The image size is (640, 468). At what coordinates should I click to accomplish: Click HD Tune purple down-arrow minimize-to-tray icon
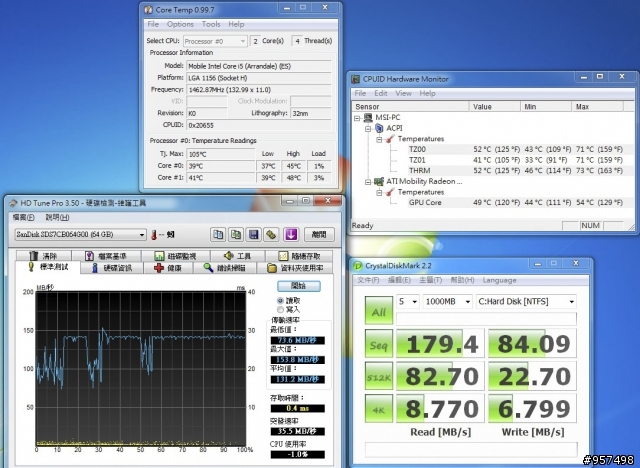tap(291, 234)
